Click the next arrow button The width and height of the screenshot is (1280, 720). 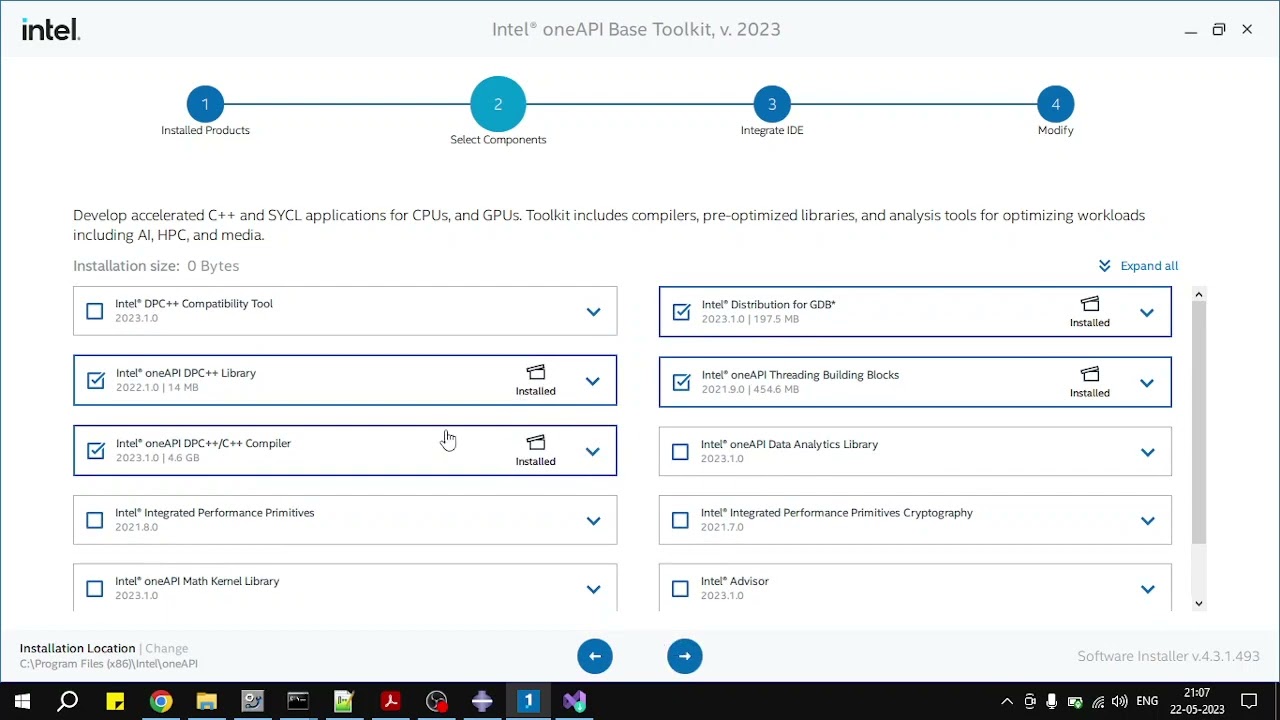tap(685, 656)
